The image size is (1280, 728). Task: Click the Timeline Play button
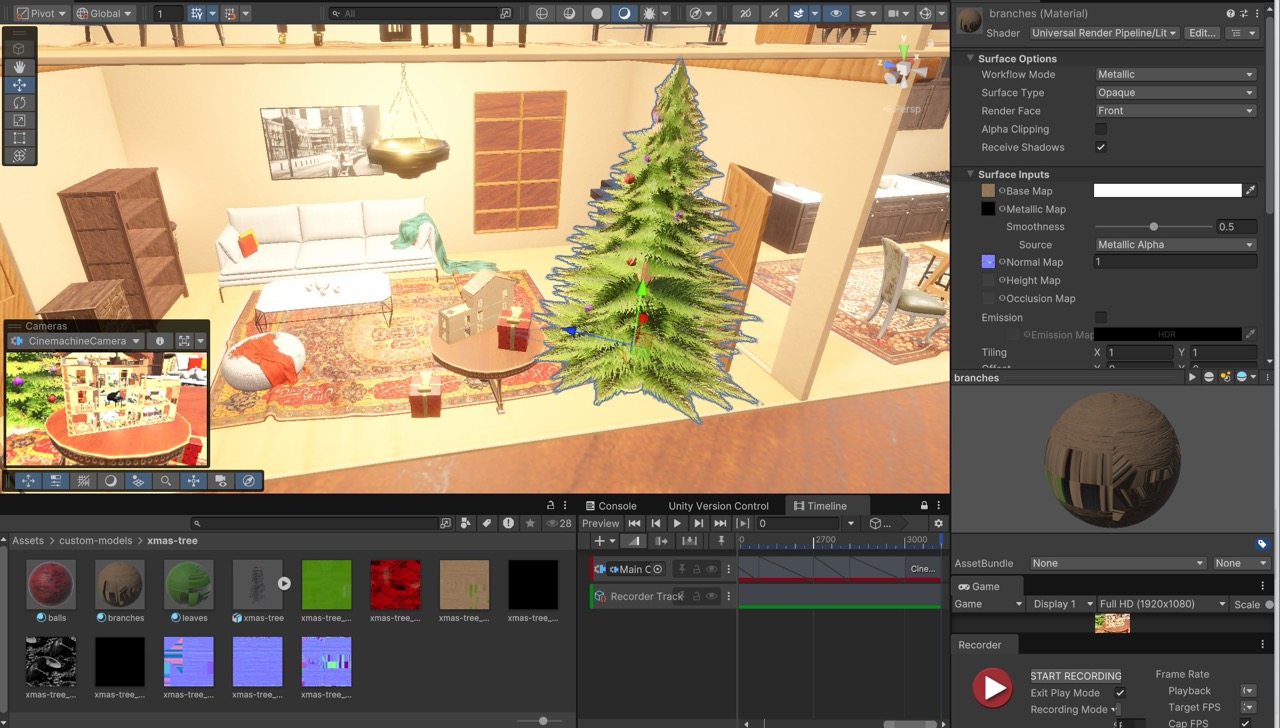click(x=677, y=523)
